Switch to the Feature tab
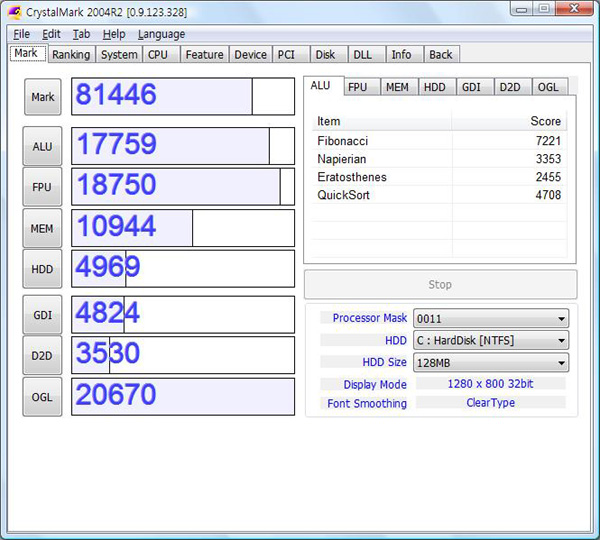This screenshot has width=600, height=540. pos(205,55)
